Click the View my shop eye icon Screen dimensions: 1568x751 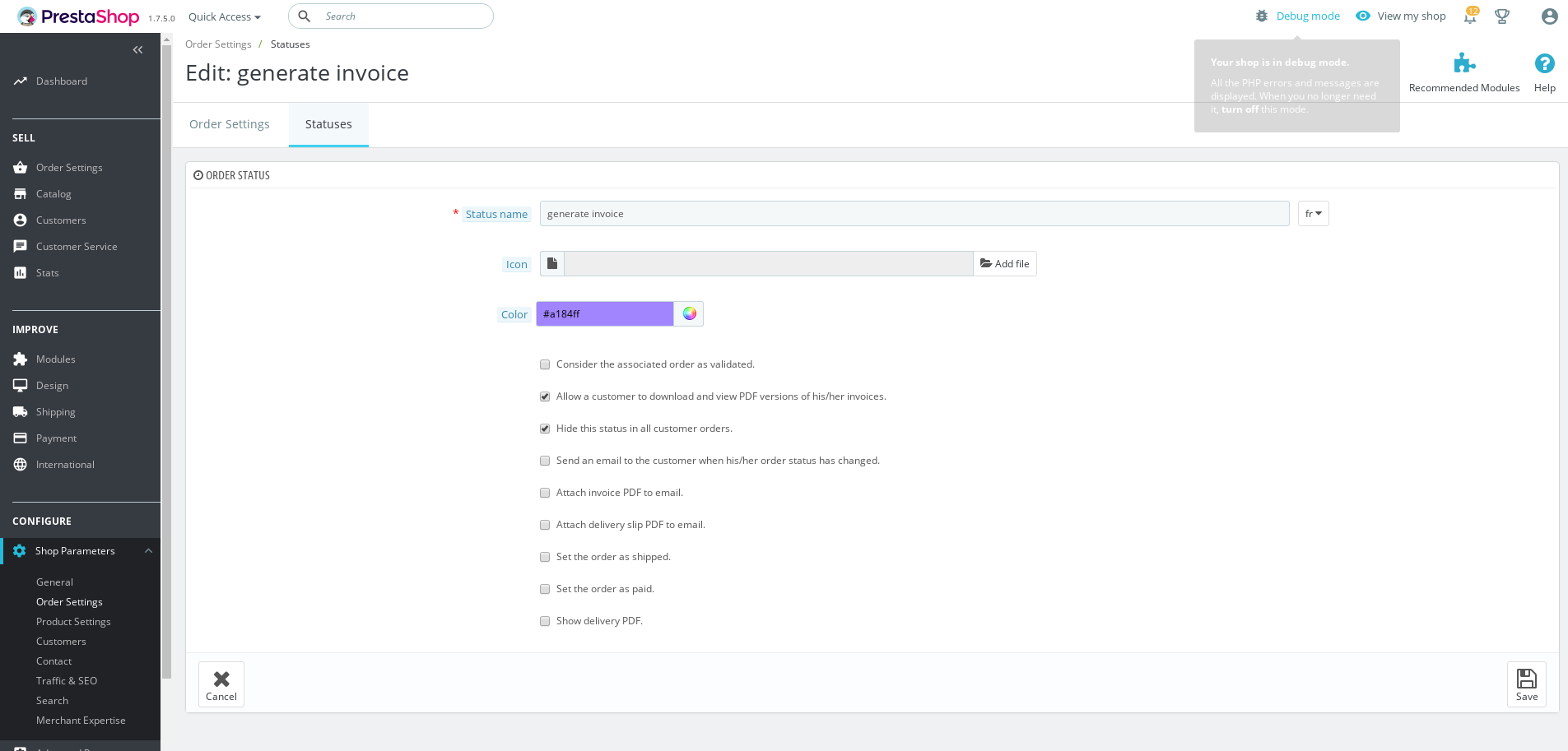(1364, 16)
